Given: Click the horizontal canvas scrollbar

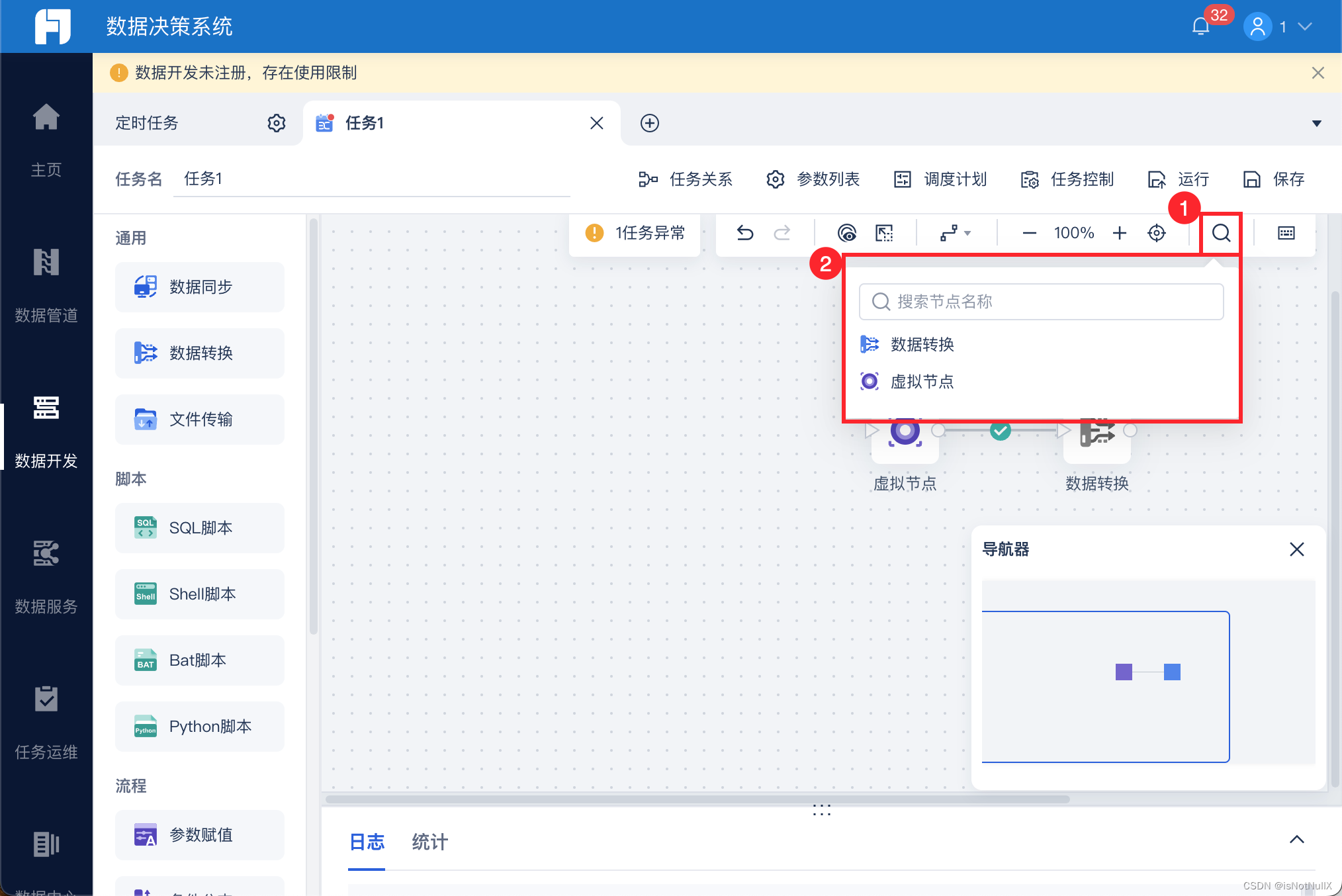Looking at the screenshot, I should tap(697, 799).
